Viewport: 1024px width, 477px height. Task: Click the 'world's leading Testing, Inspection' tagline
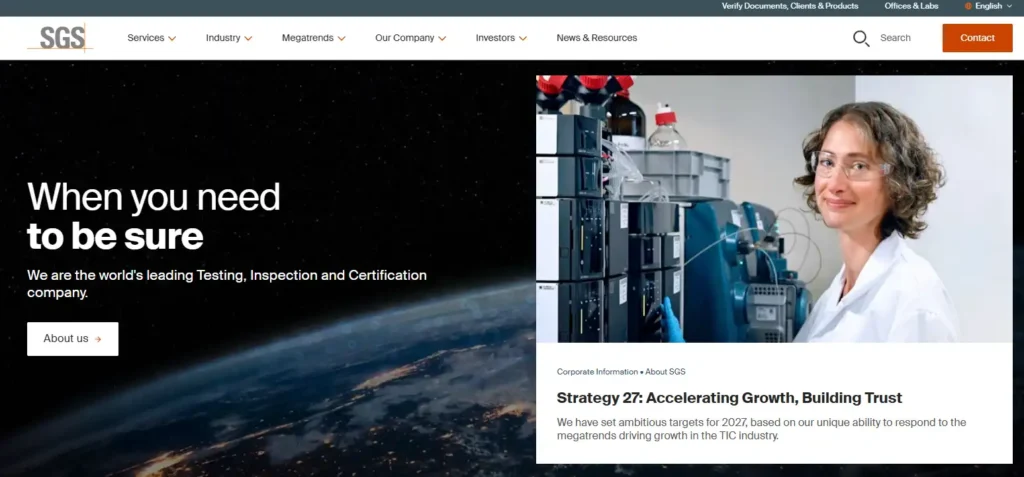point(227,284)
